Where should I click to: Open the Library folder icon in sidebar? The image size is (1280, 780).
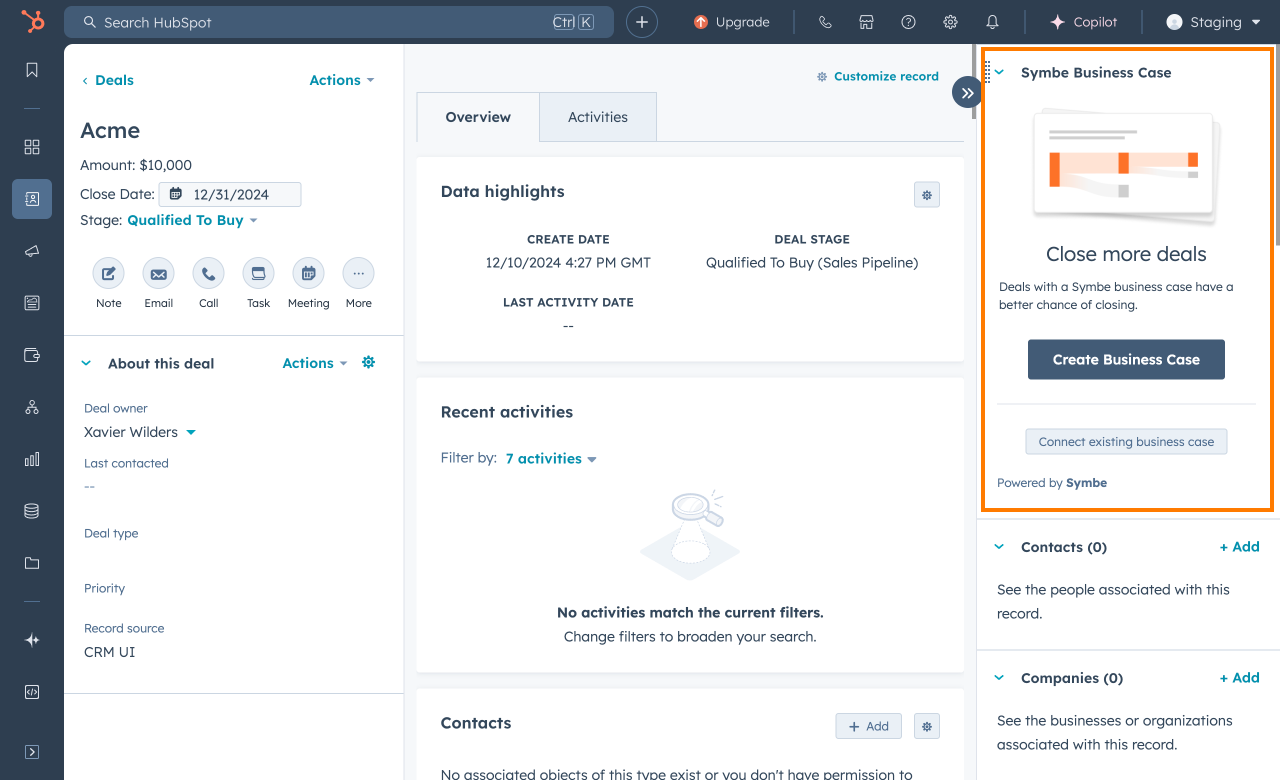point(32,563)
